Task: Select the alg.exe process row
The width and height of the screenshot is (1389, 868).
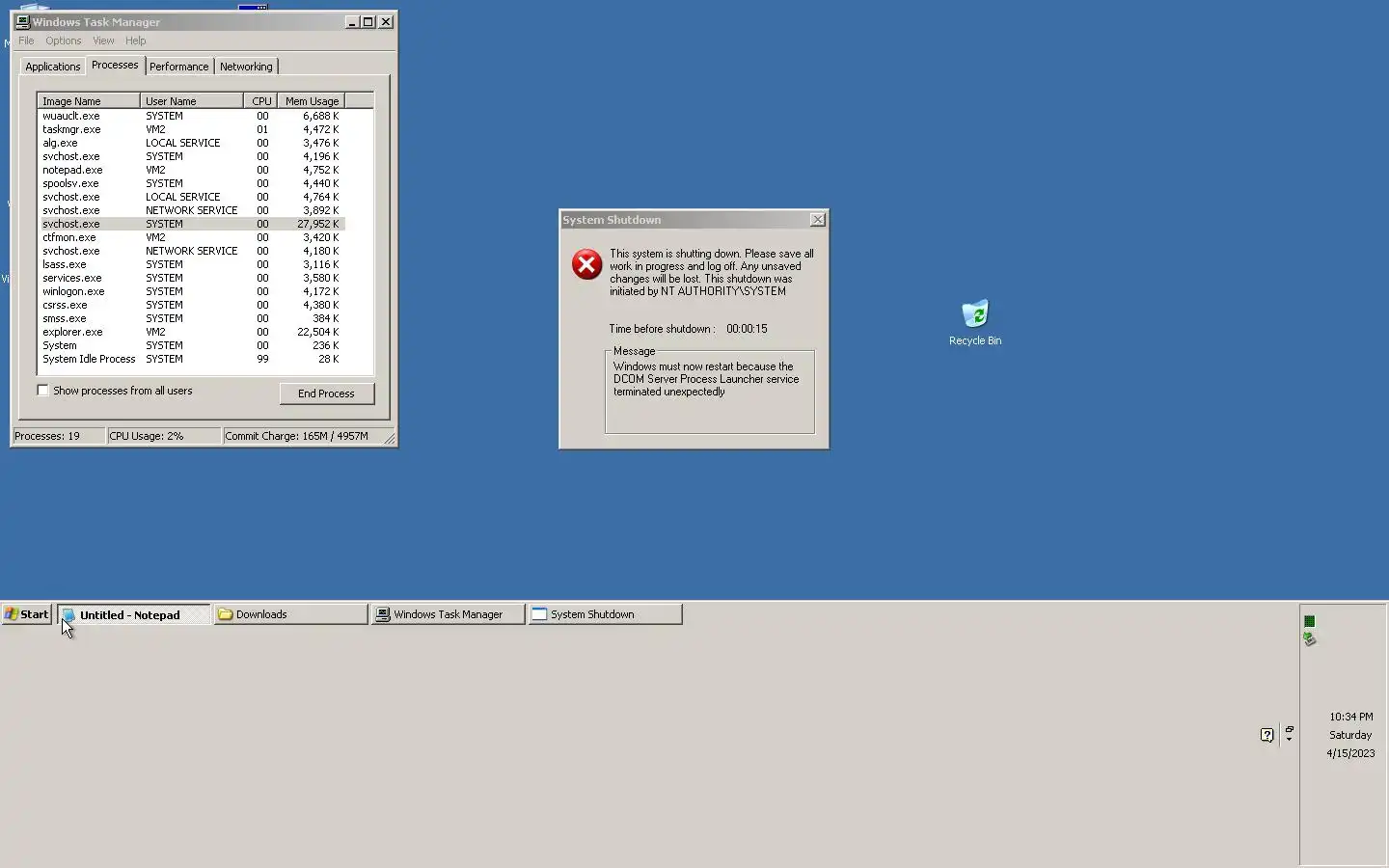Action: coord(191,143)
